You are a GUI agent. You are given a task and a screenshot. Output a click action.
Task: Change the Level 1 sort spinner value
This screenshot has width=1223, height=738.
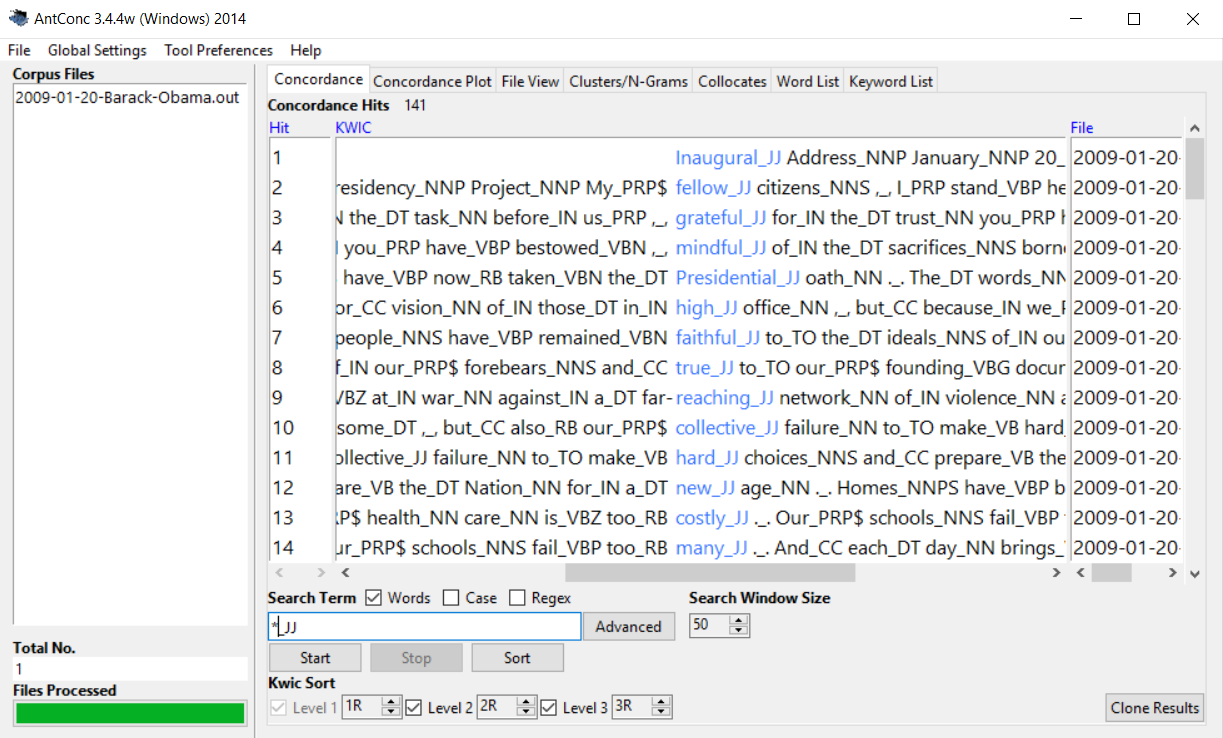point(391,707)
